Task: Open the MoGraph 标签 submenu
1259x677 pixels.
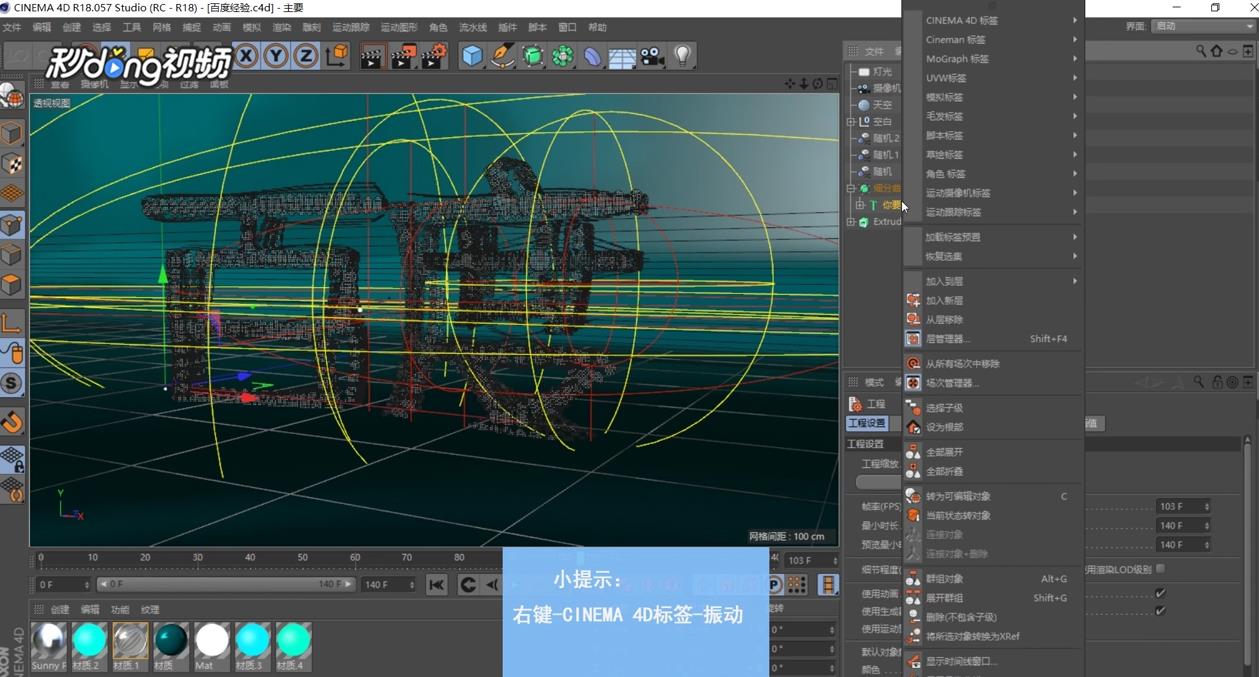Action: click(994, 59)
